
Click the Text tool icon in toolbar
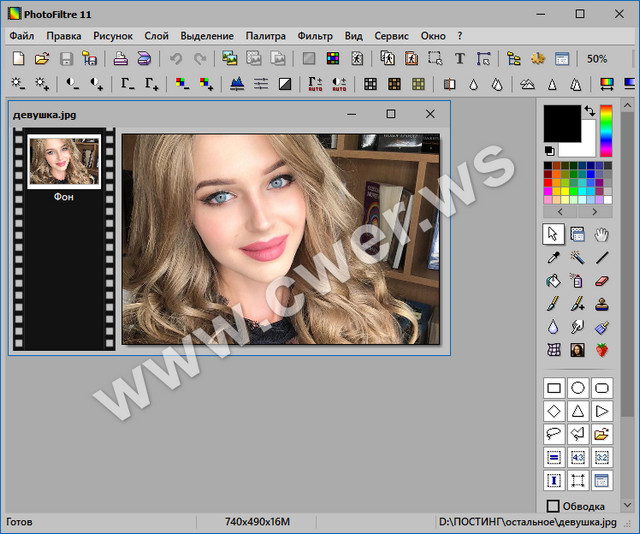459,59
